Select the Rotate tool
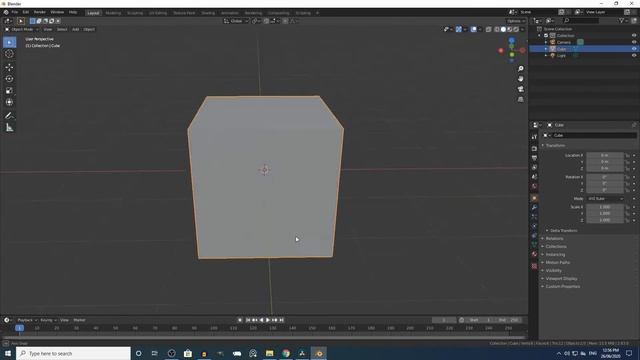 pyautogui.click(x=9, y=79)
